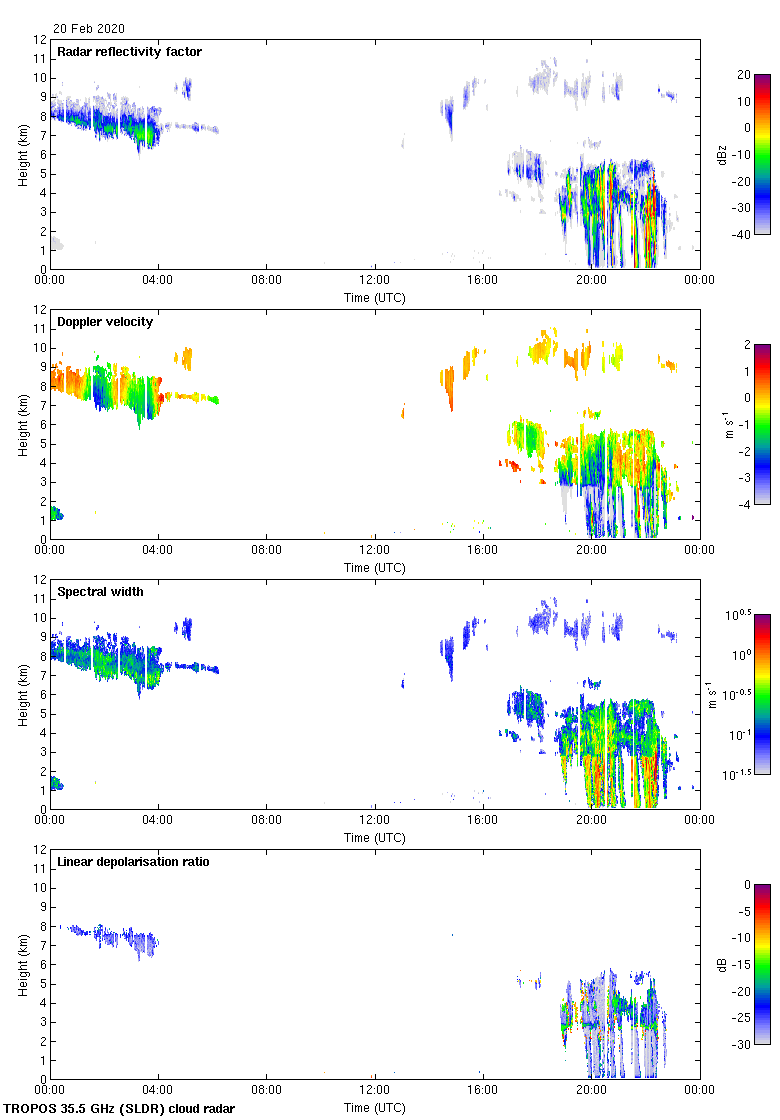The width and height of the screenshot is (780, 1120).
Task: Click the reflectivity dBz colorbar
Action: pos(762,154)
